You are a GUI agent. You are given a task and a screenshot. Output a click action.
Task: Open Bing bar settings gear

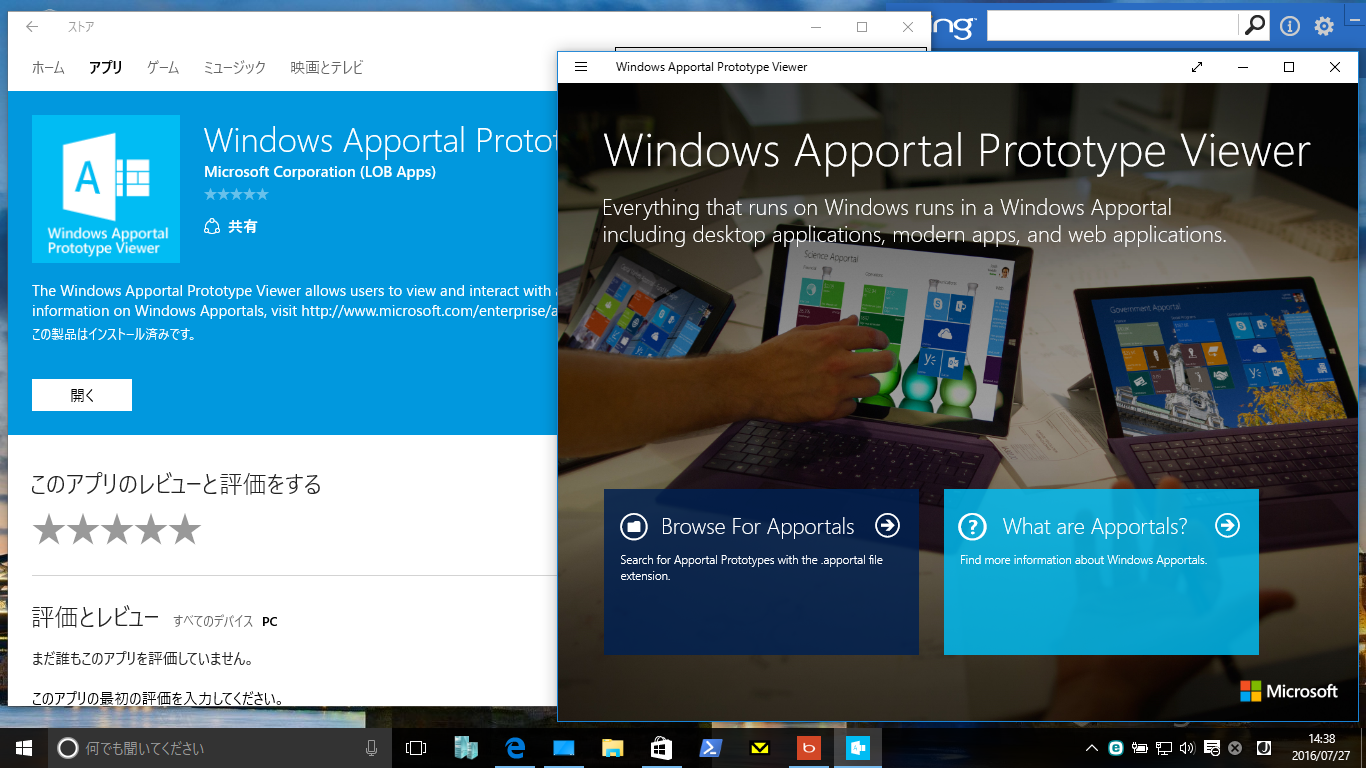pos(1324,26)
